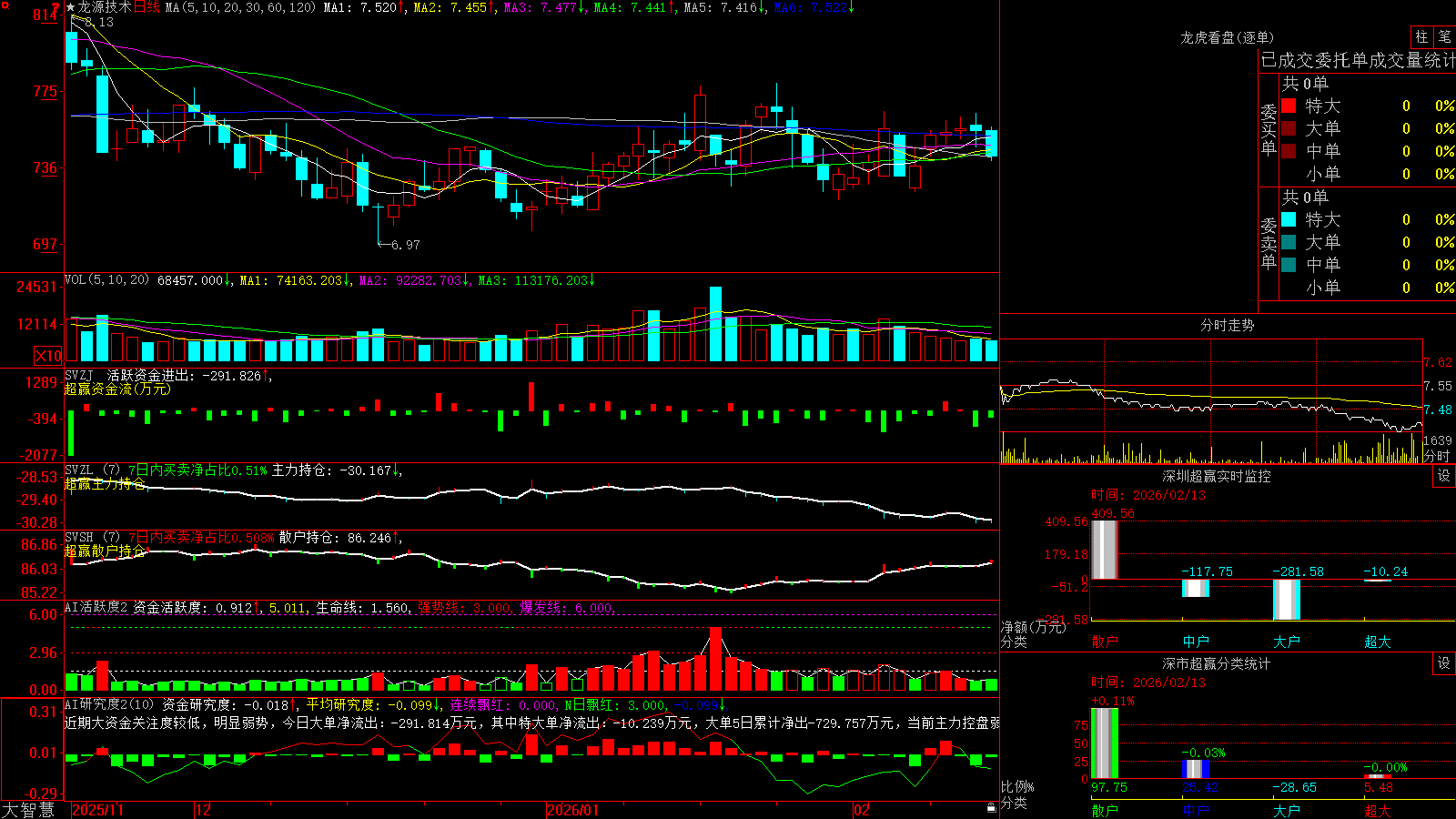Open VOL(5,10,20) indicator parameters
Viewport: 1456px width, 819px height.
(x=106, y=280)
